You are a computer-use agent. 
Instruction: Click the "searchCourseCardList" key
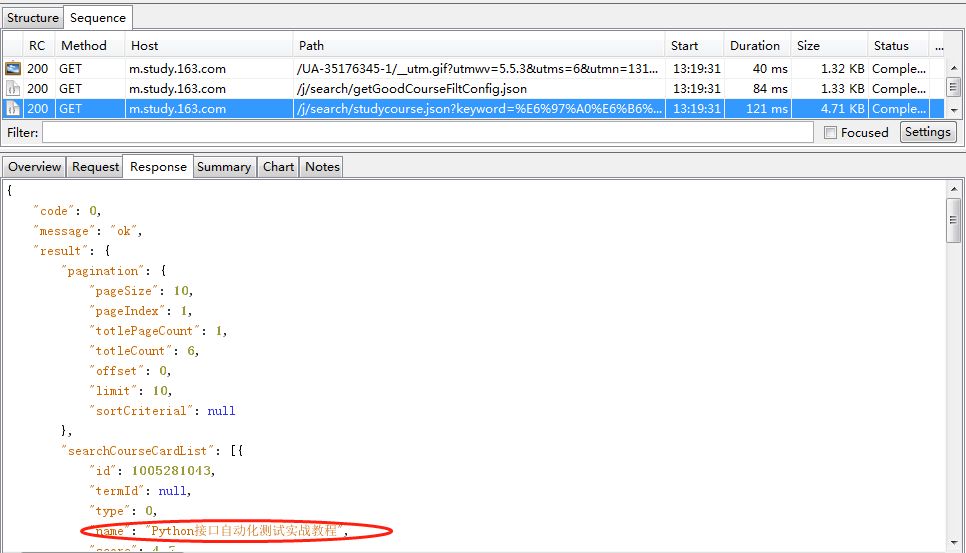pyautogui.click(x=137, y=451)
